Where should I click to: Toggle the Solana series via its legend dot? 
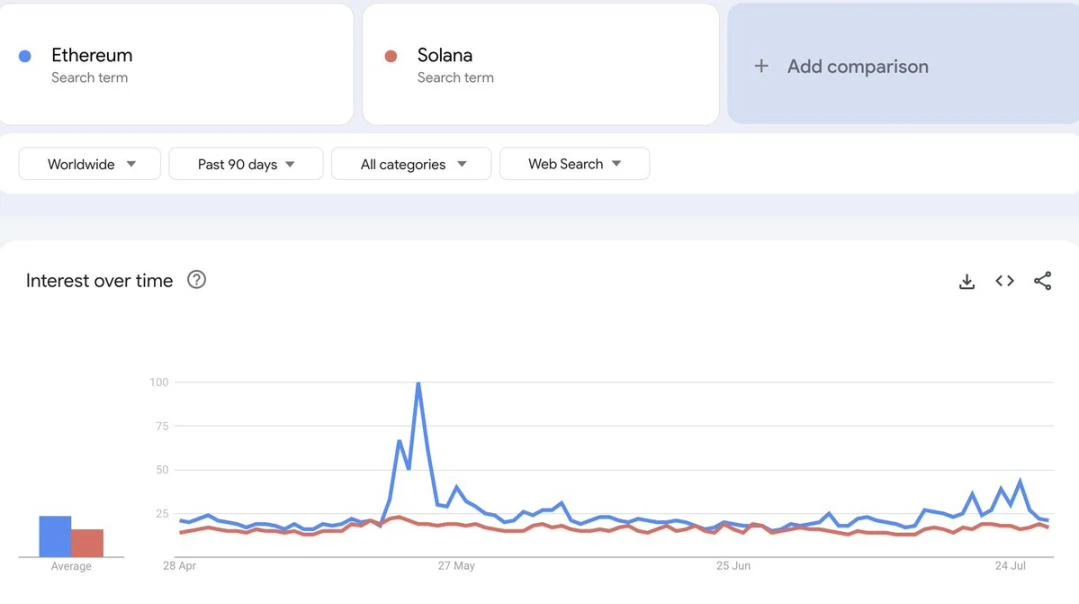pos(389,54)
